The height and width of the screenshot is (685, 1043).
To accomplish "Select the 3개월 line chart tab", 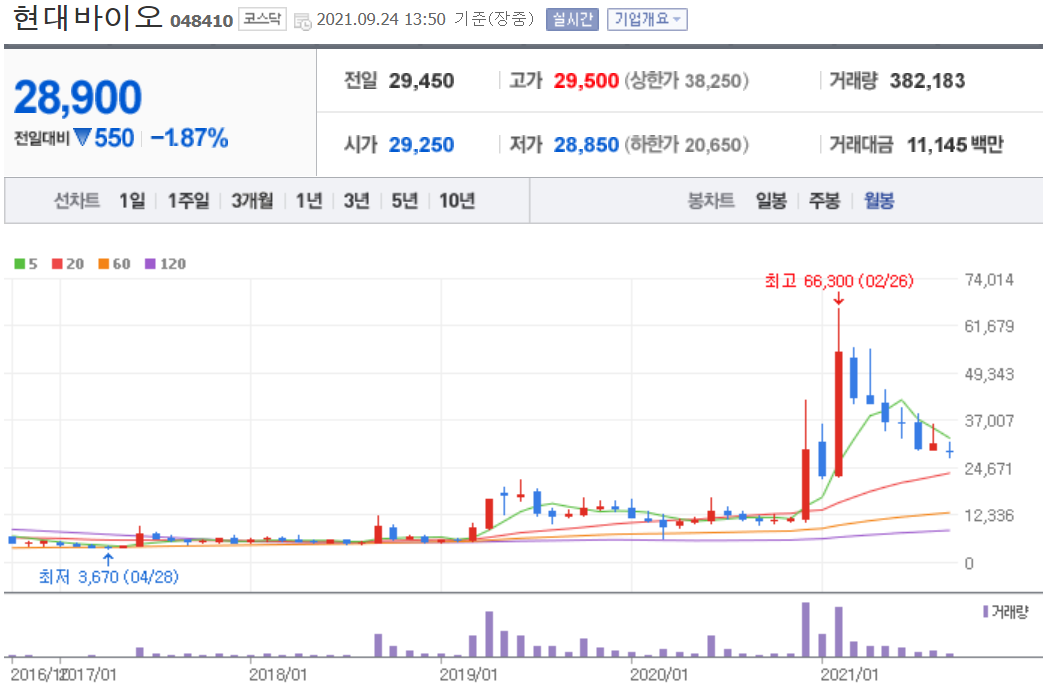I will tap(252, 200).
